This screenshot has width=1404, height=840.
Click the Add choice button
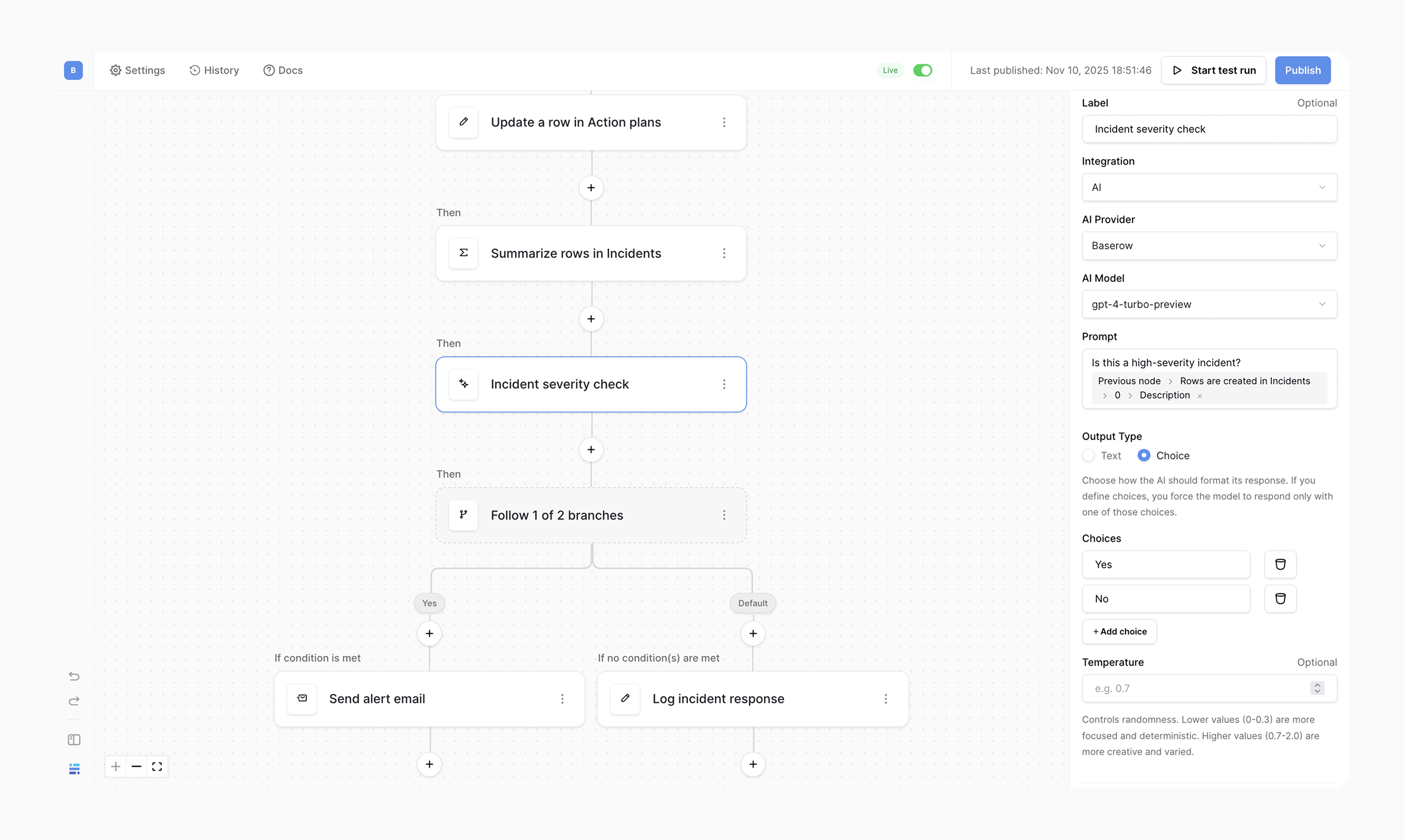pyautogui.click(x=1119, y=632)
